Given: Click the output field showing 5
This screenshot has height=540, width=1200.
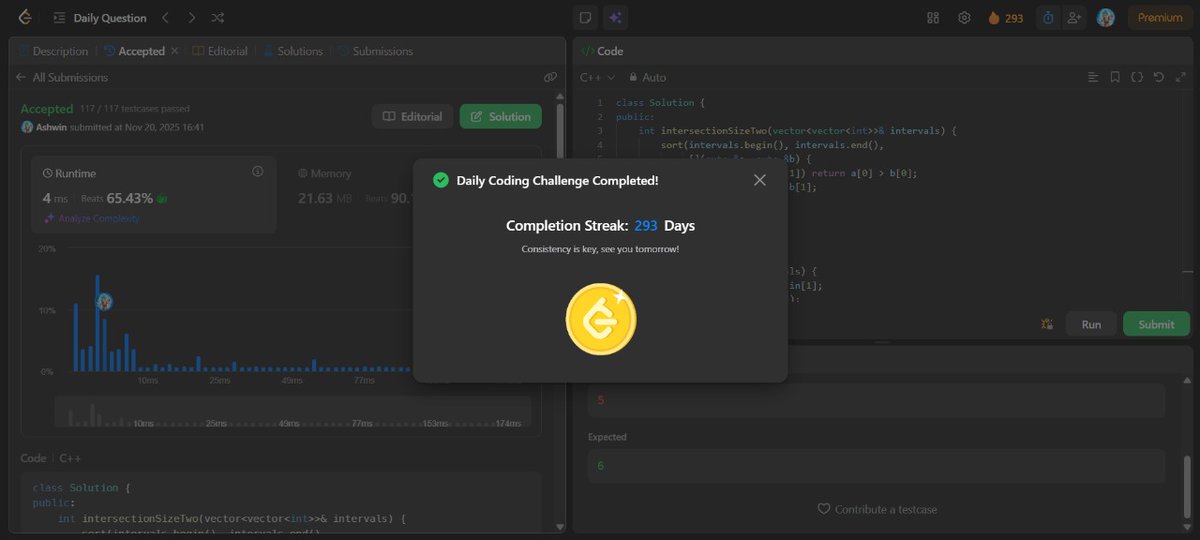Looking at the screenshot, I should tap(876, 401).
